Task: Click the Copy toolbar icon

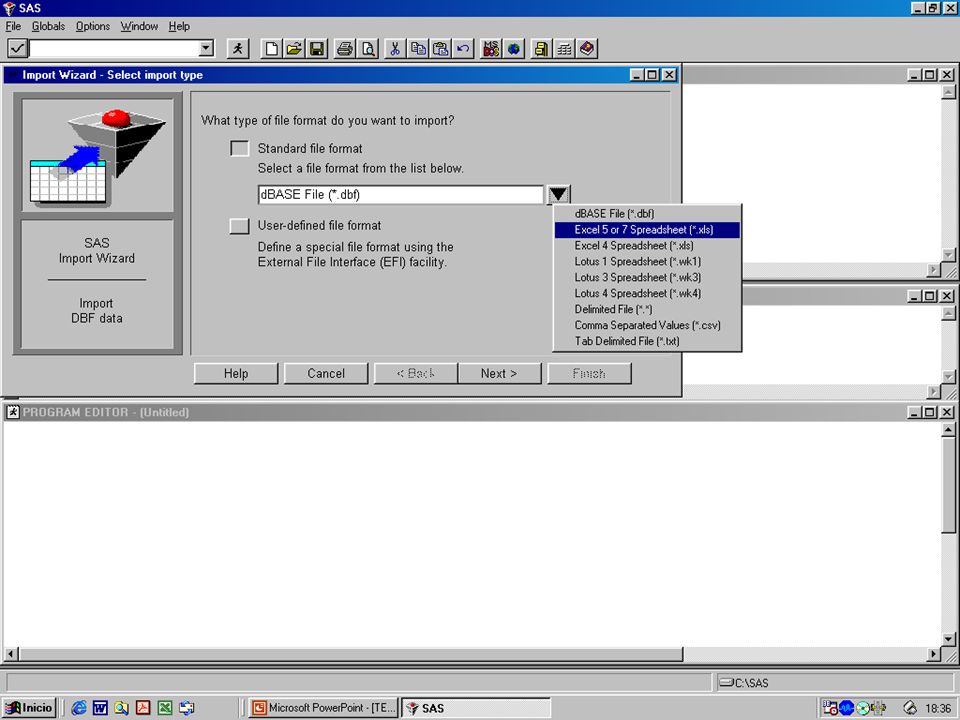Action: point(418,48)
